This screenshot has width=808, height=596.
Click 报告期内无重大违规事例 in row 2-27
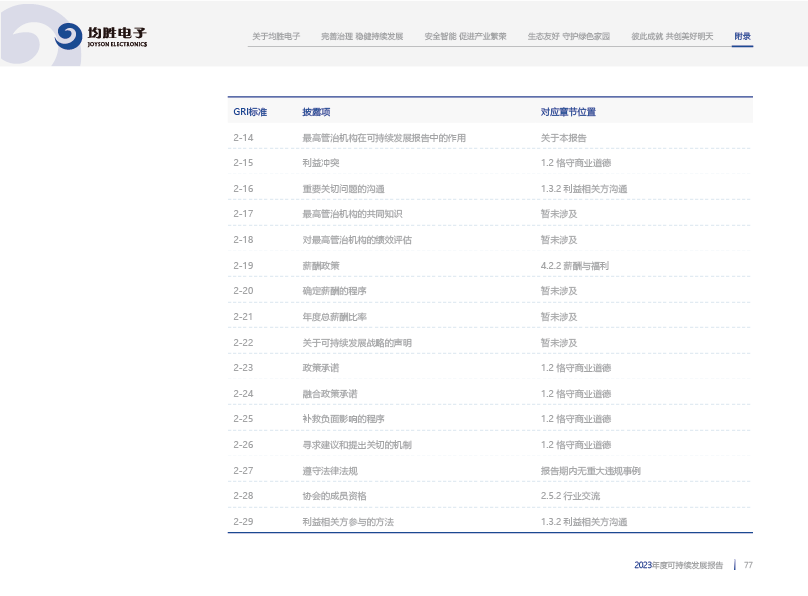tap(590, 471)
